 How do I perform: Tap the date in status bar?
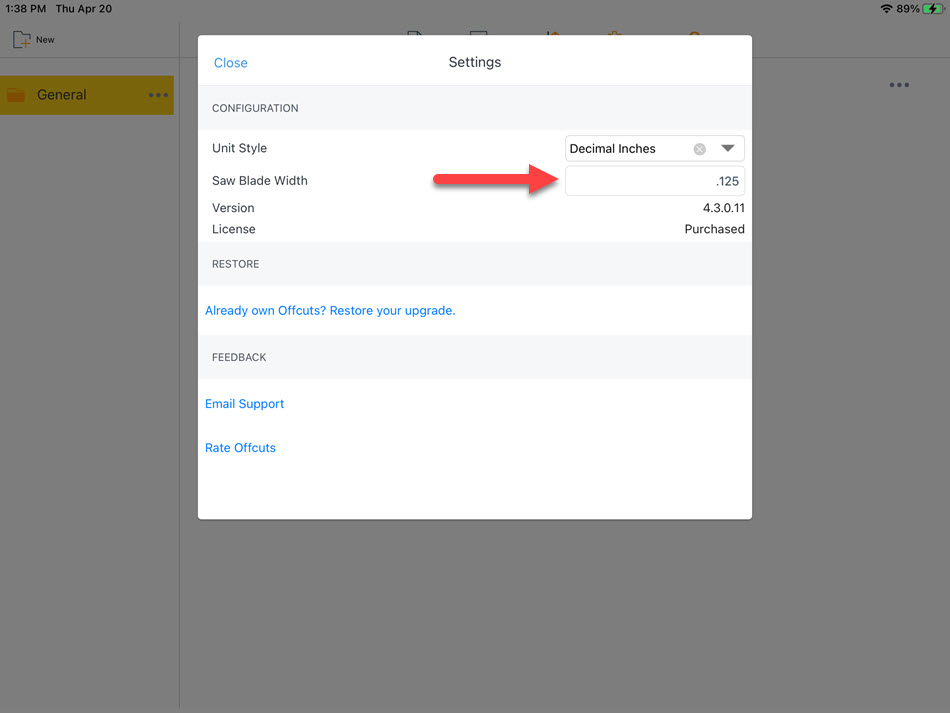click(84, 8)
